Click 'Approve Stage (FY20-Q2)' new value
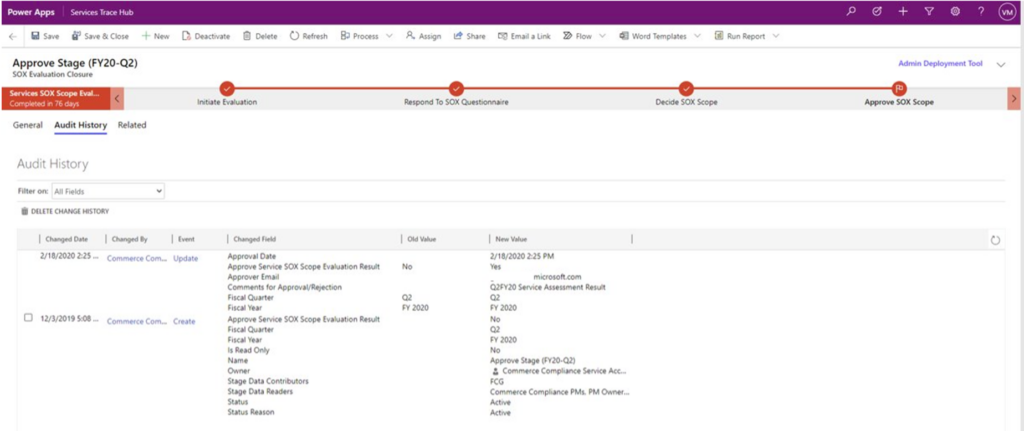This screenshot has height=431, width=1024. tap(532, 360)
